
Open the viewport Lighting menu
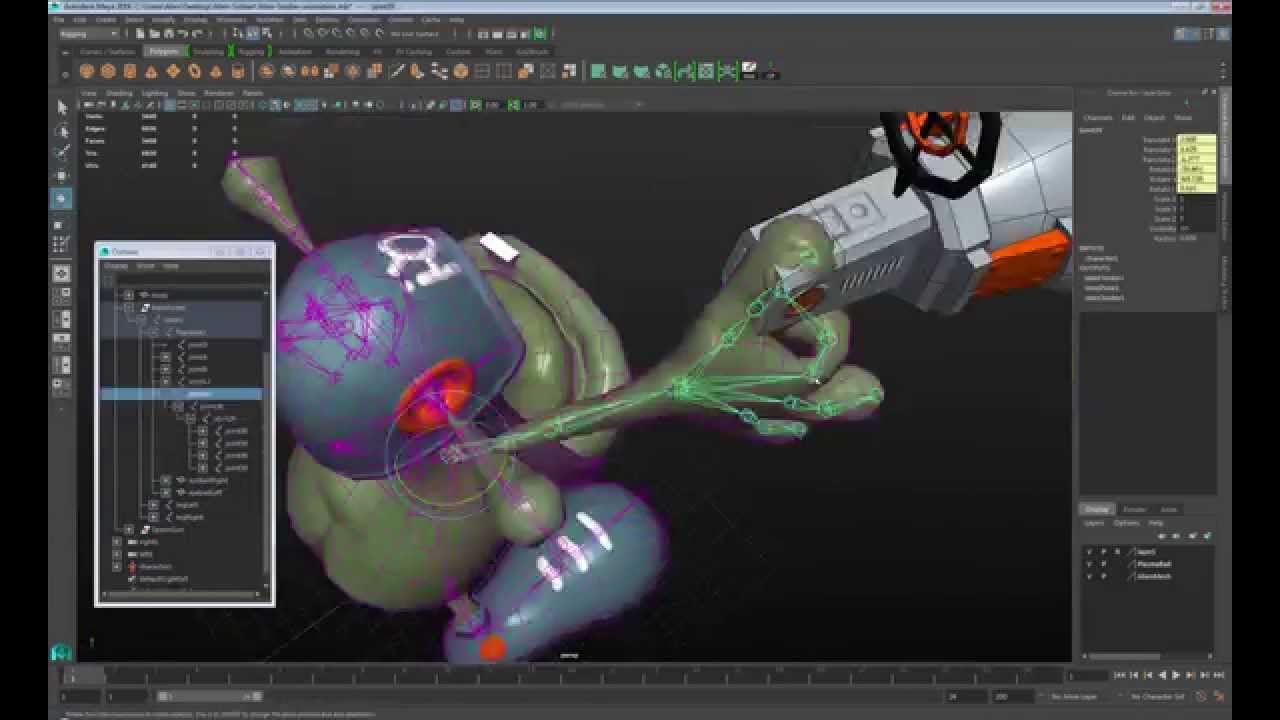tap(155, 93)
